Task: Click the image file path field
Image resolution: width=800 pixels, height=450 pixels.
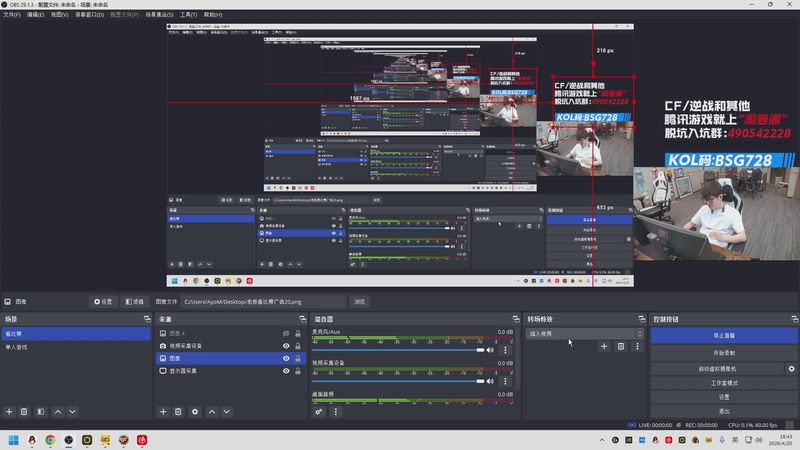Action: tap(263, 302)
